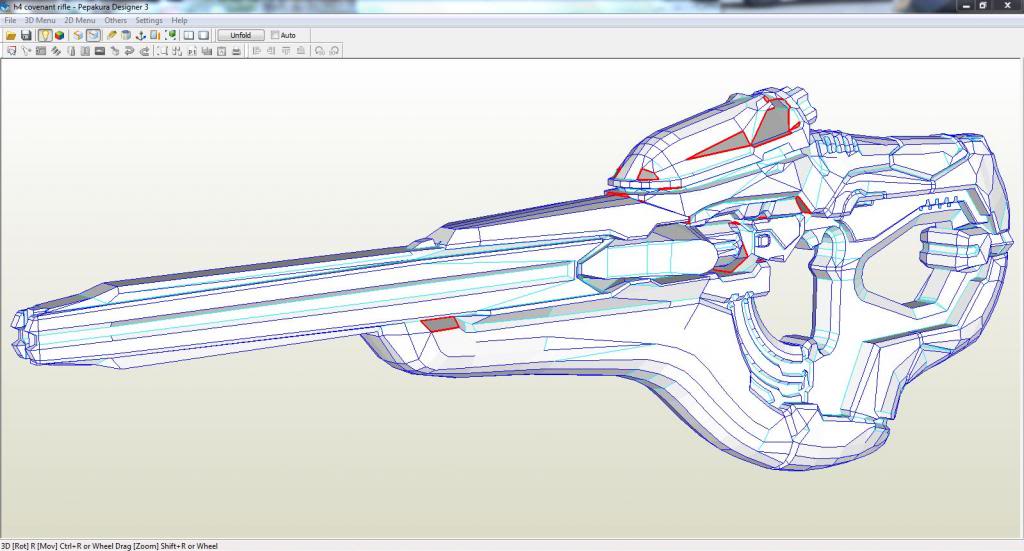1024x551 pixels.
Task: Select the rotate part tool with arrow
Action: pos(26,51)
